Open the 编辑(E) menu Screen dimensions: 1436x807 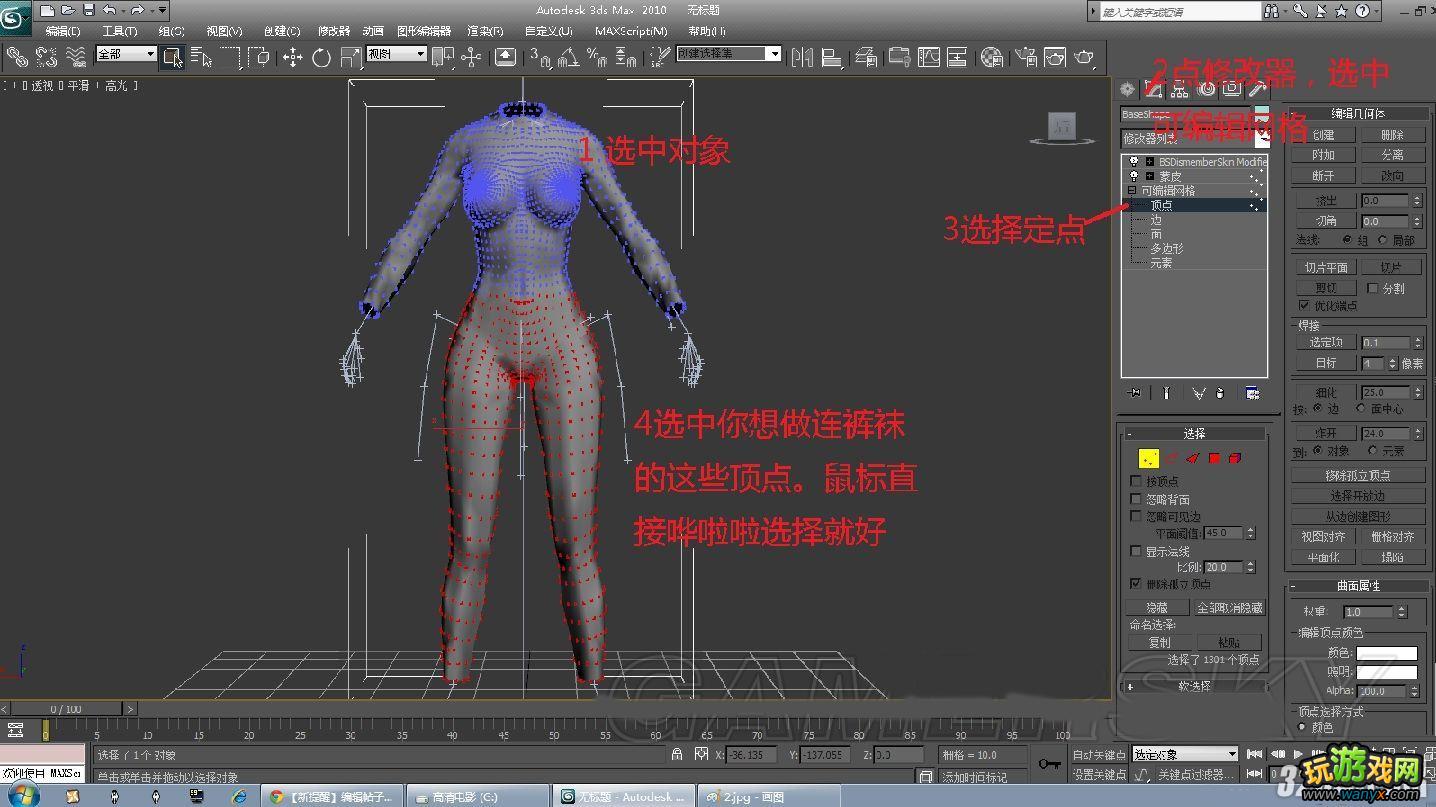pyautogui.click(x=62, y=31)
